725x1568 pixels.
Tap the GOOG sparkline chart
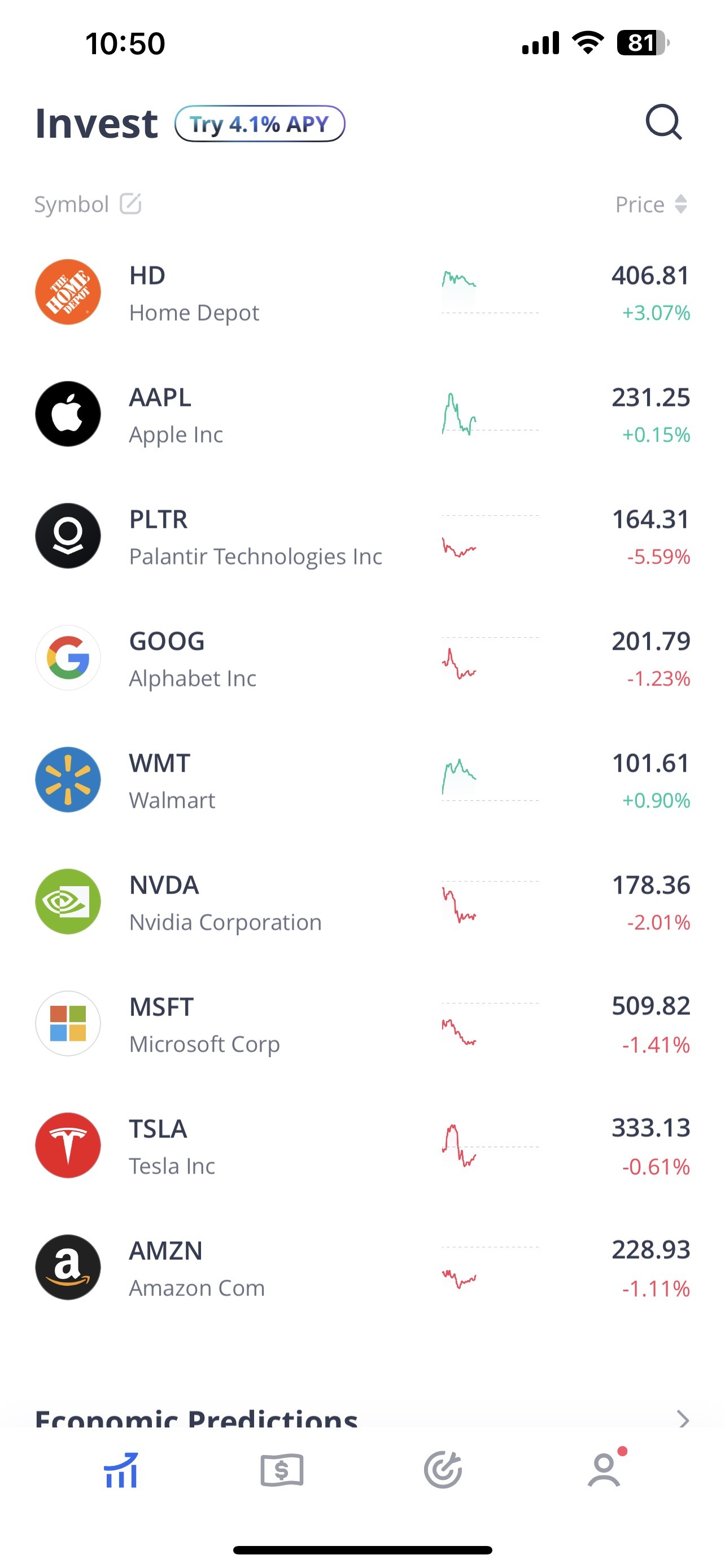pyautogui.click(x=460, y=663)
